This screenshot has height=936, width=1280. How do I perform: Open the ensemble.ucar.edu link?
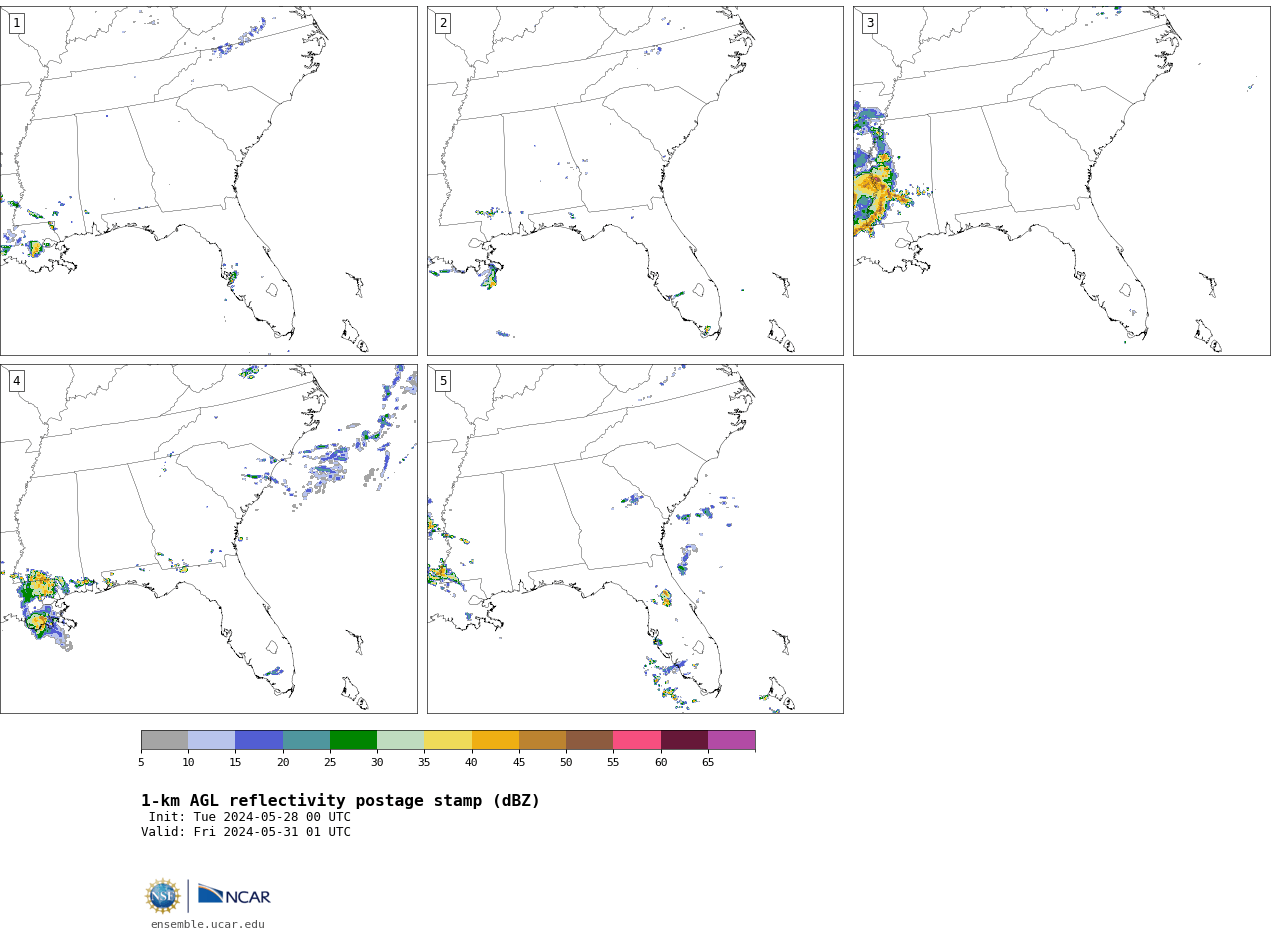208,925
